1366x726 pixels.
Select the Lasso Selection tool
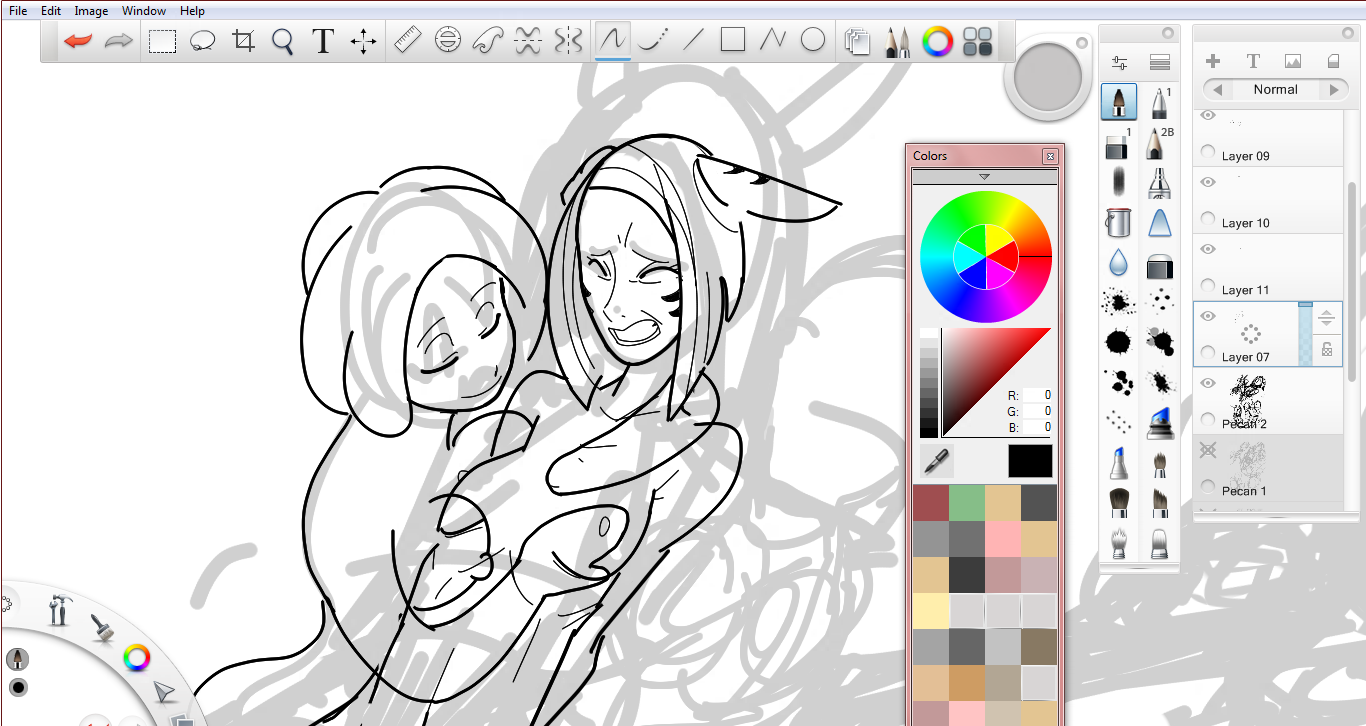click(x=203, y=41)
